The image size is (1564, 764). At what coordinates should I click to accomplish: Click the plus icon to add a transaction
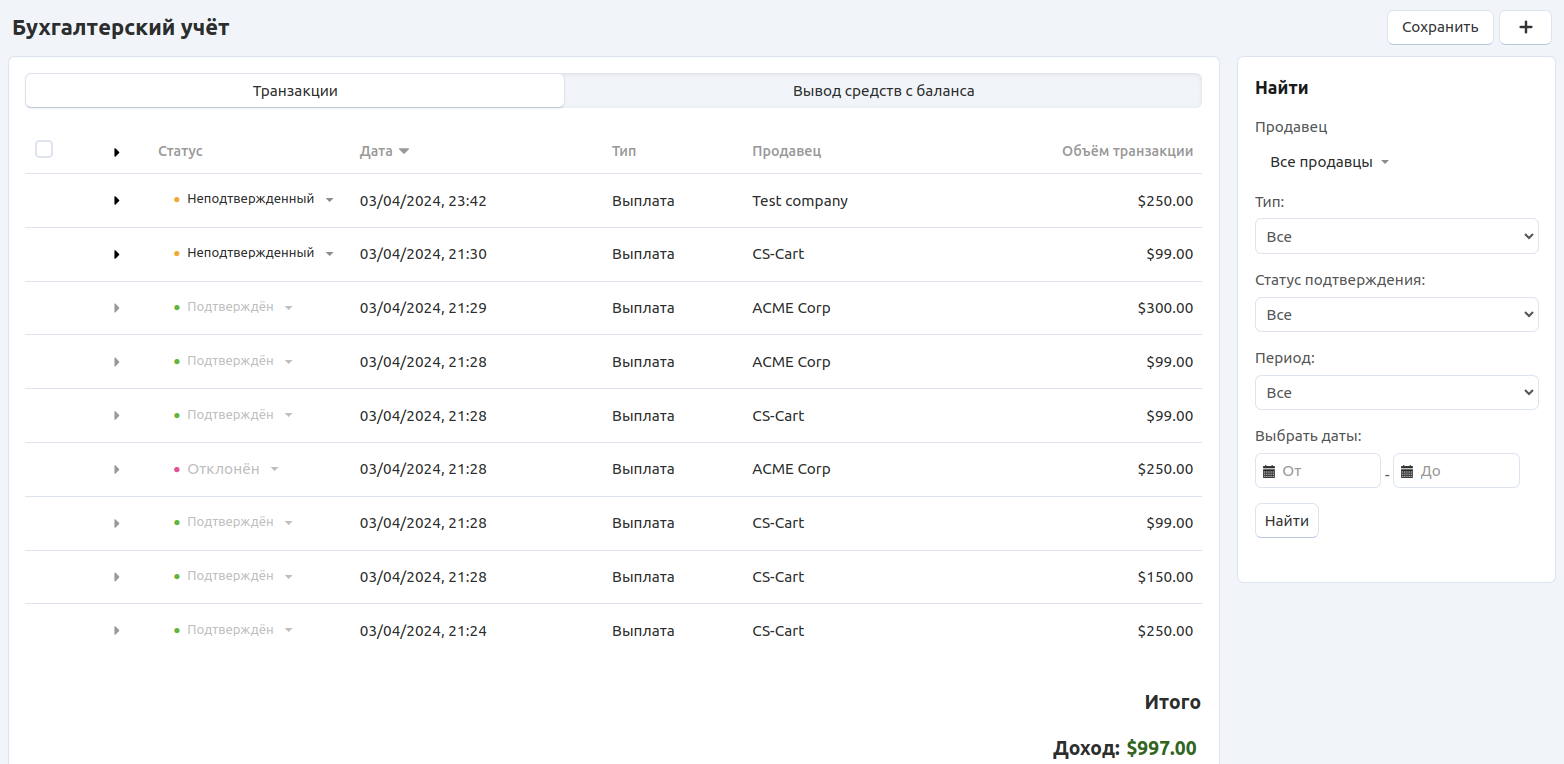click(x=1525, y=28)
